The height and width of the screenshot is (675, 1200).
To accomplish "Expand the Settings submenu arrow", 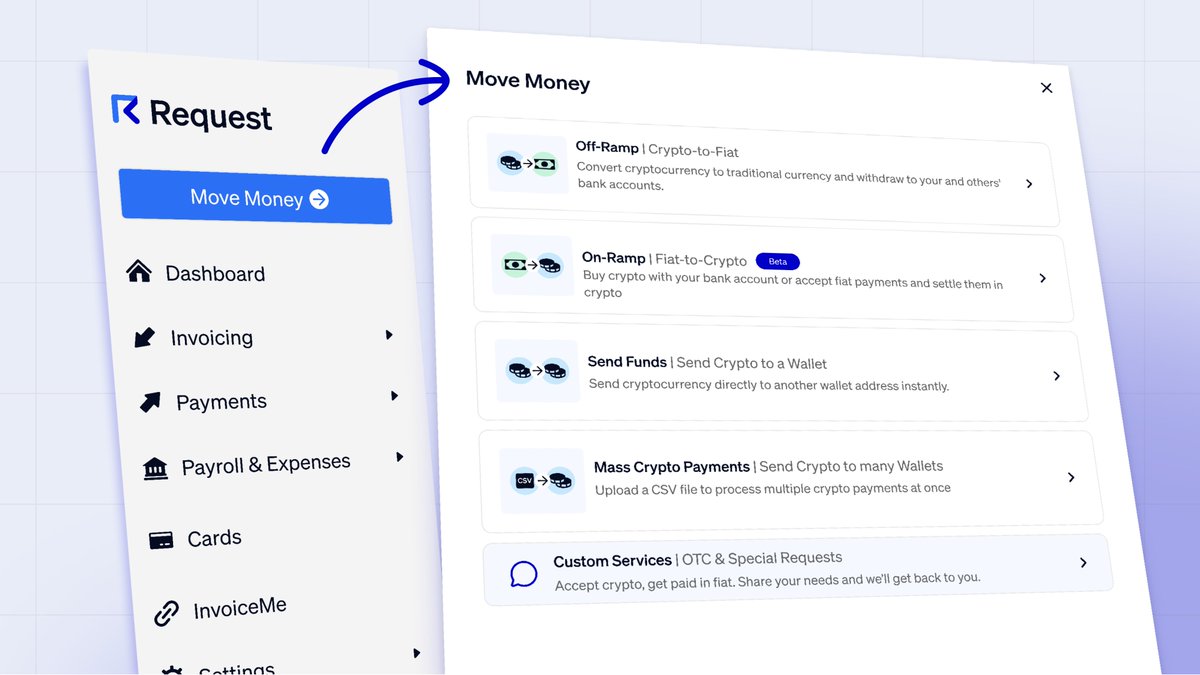I will pos(417,654).
